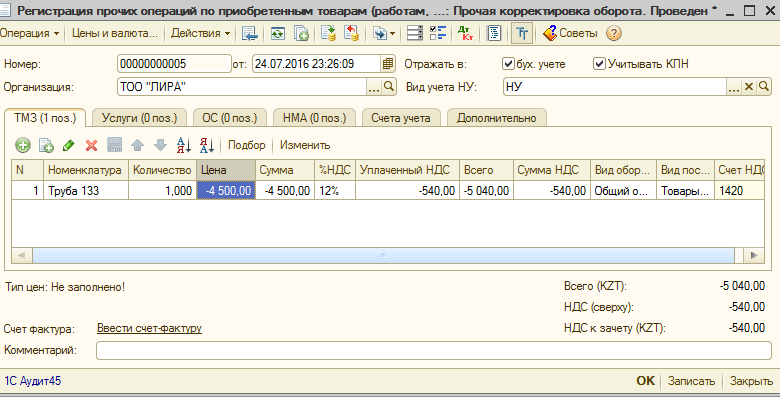
Task: Open the Операция dropdown menu
Action: (x=30, y=33)
